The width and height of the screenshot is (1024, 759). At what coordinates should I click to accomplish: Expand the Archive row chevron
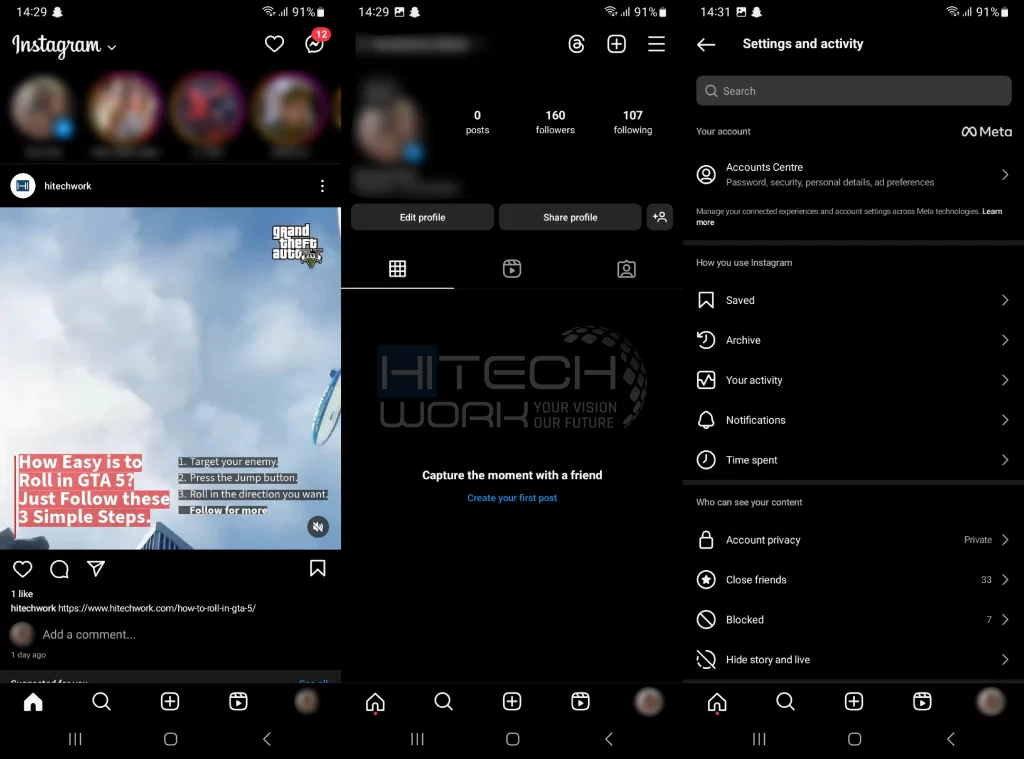tap(1005, 340)
